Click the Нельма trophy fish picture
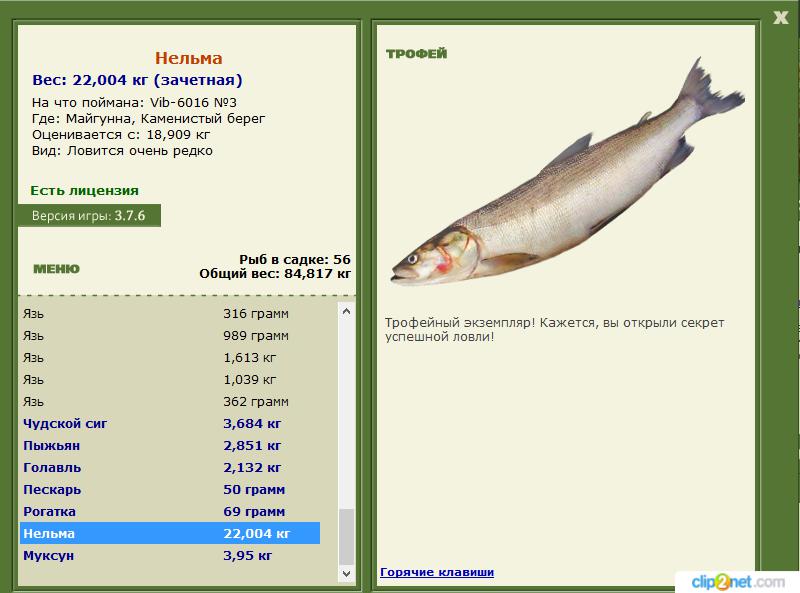Viewport: 800px width, 593px height. click(x=567, y=171)
